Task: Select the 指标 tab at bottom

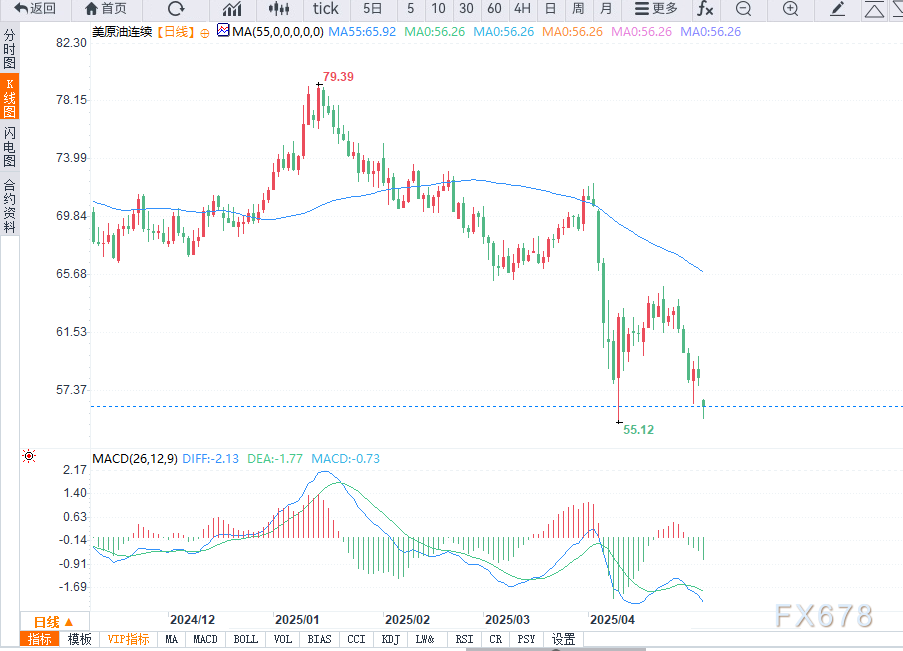Action: 39,639
